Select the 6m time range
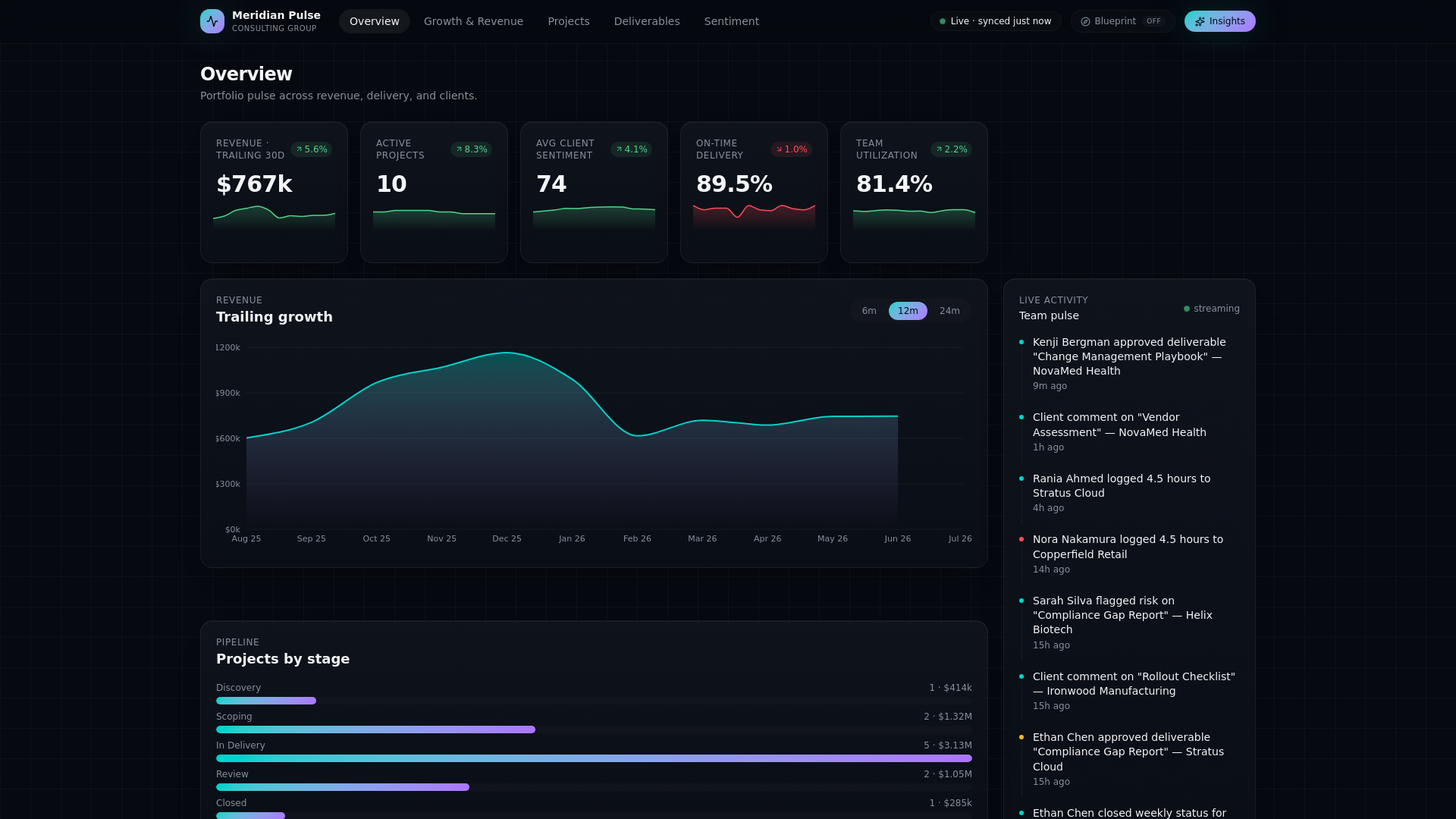This screenshot has height=819, width=1456. pos(869,311)
